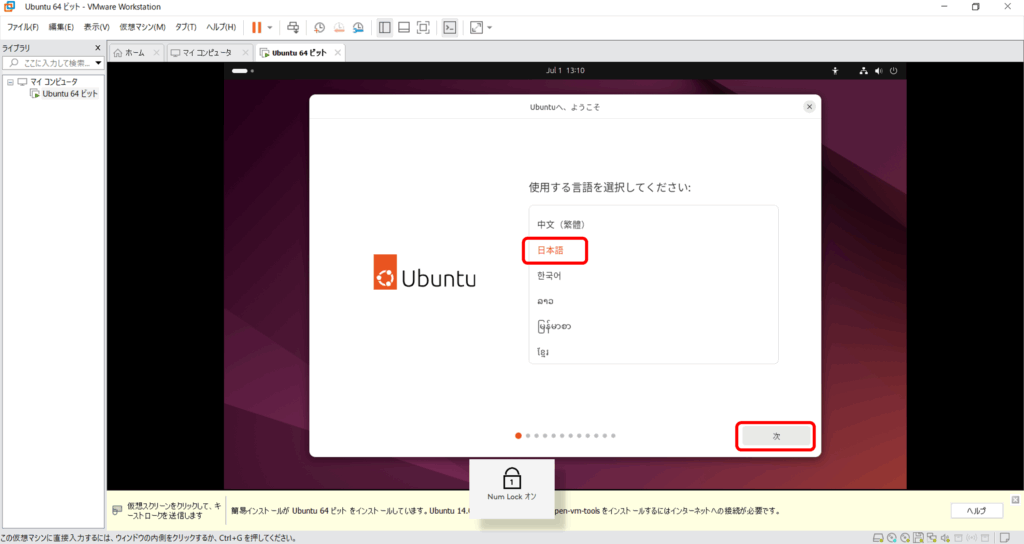Toggle the library sidebar view button
Screen dimensions: 1024x544
pos(385,27)
